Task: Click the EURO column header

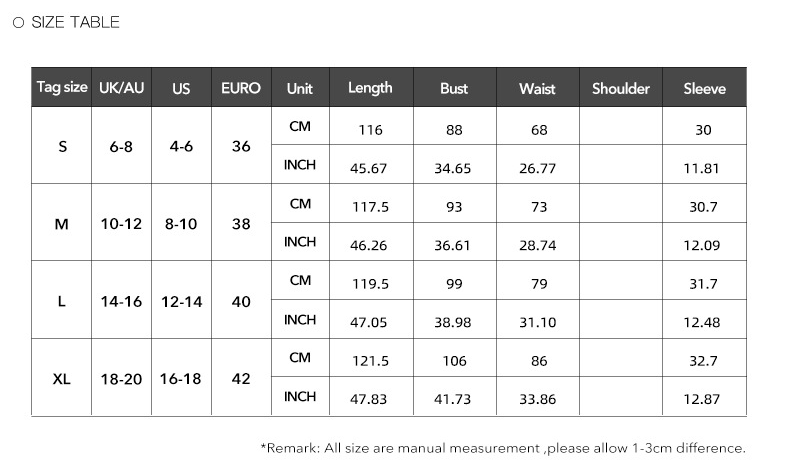Action: pos(241,88)
